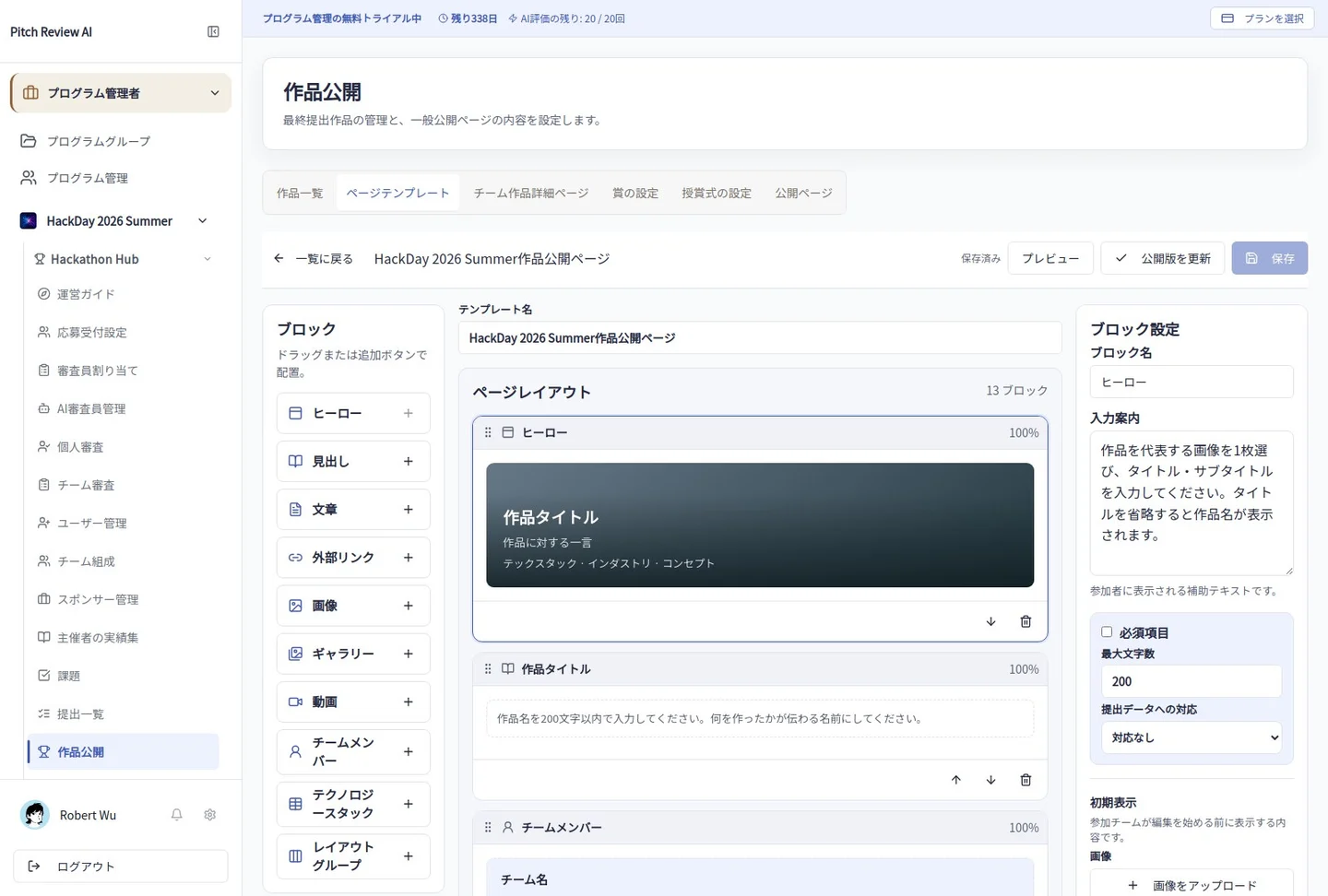This screenshot has width=1328, height=896.
Task: Add 見出し block with its plus icon
Action: [x=409, y=462]
